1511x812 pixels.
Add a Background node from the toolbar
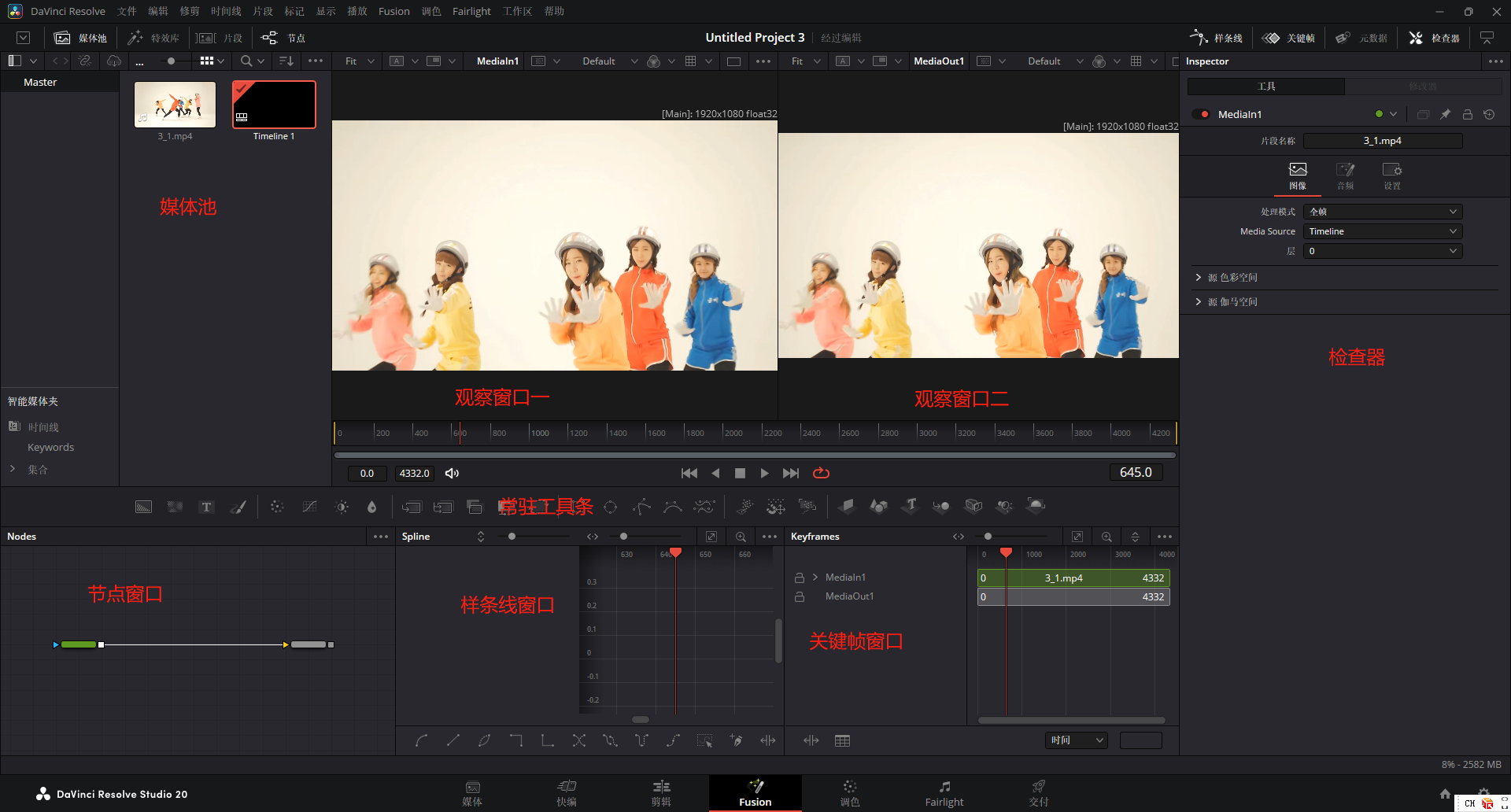pos(143,507)
